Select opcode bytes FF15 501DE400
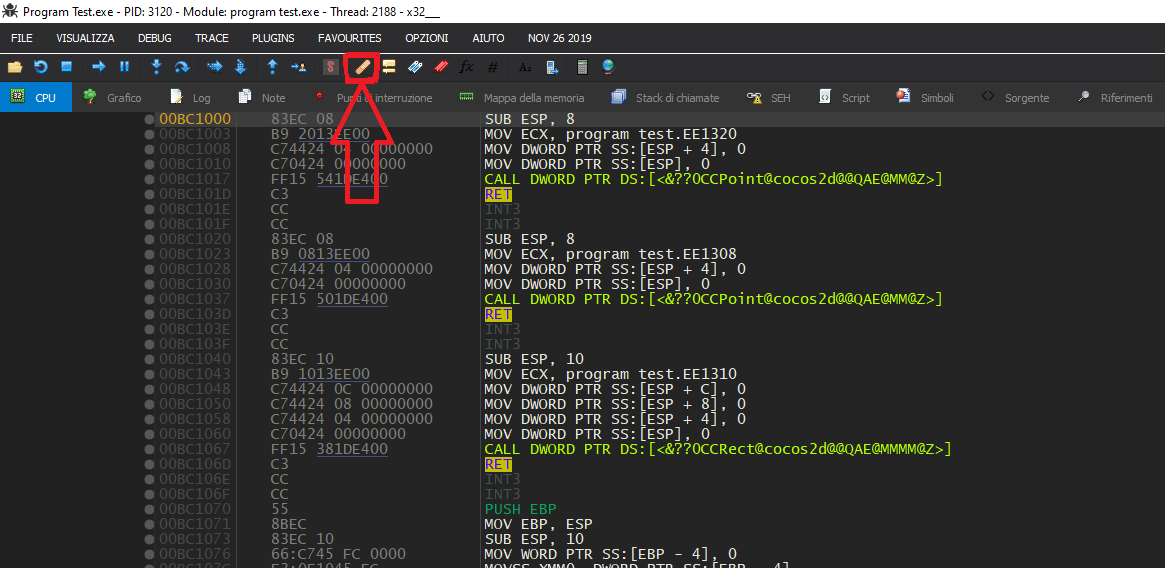 click(x=329, y=299)
